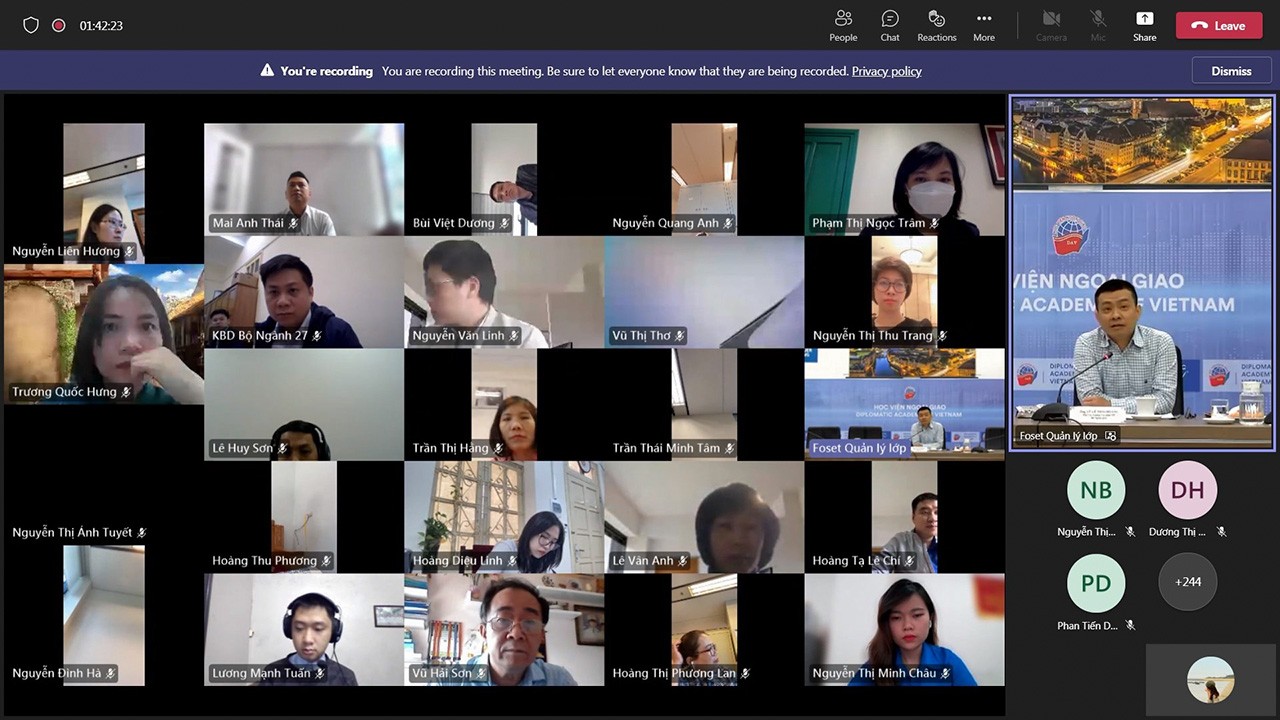The height and width of the screenshot is (720, 1280).
Task: Open the Privacy policy link
Action: tap(886, 71)
